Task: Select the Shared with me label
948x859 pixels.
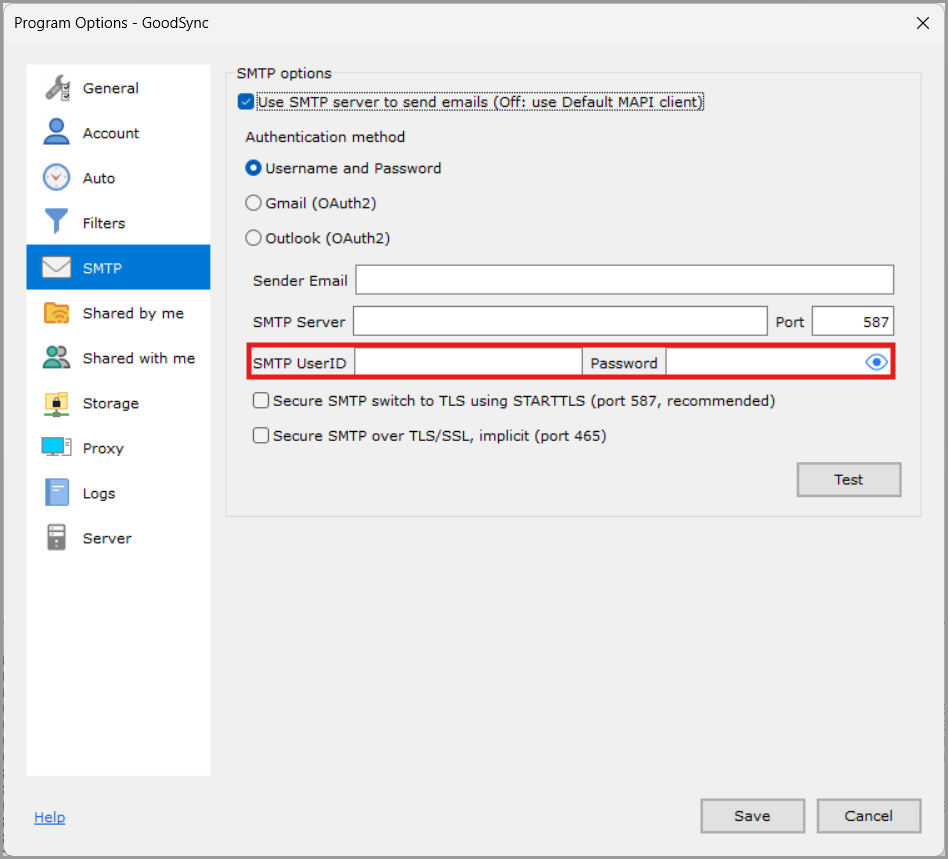Action: coord(138,358)
